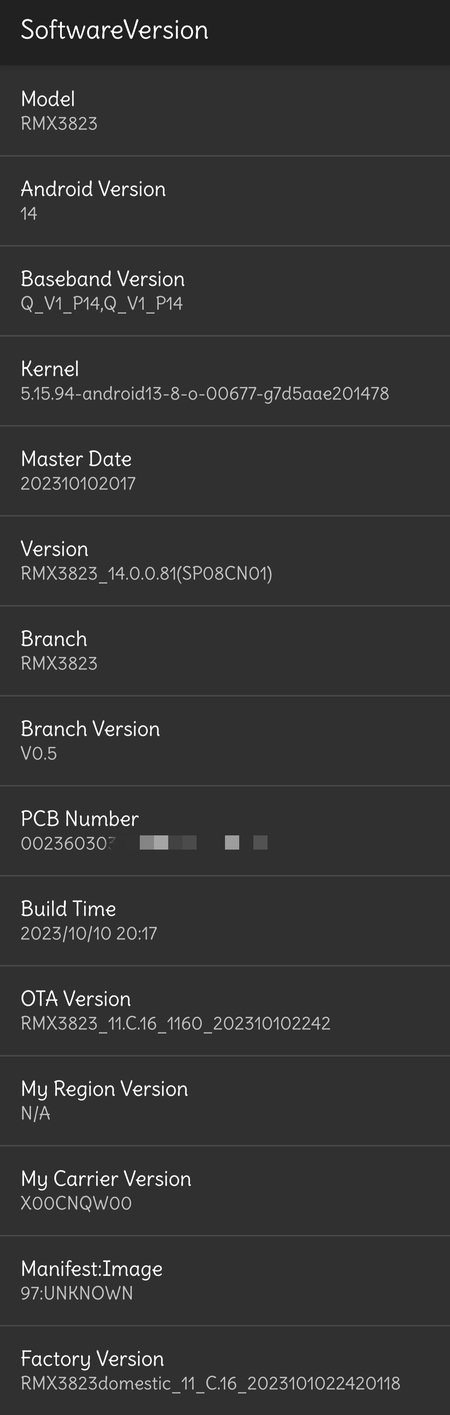Tap the SoftwareVersion title header
450x1415 pixels.
[114, 30]
